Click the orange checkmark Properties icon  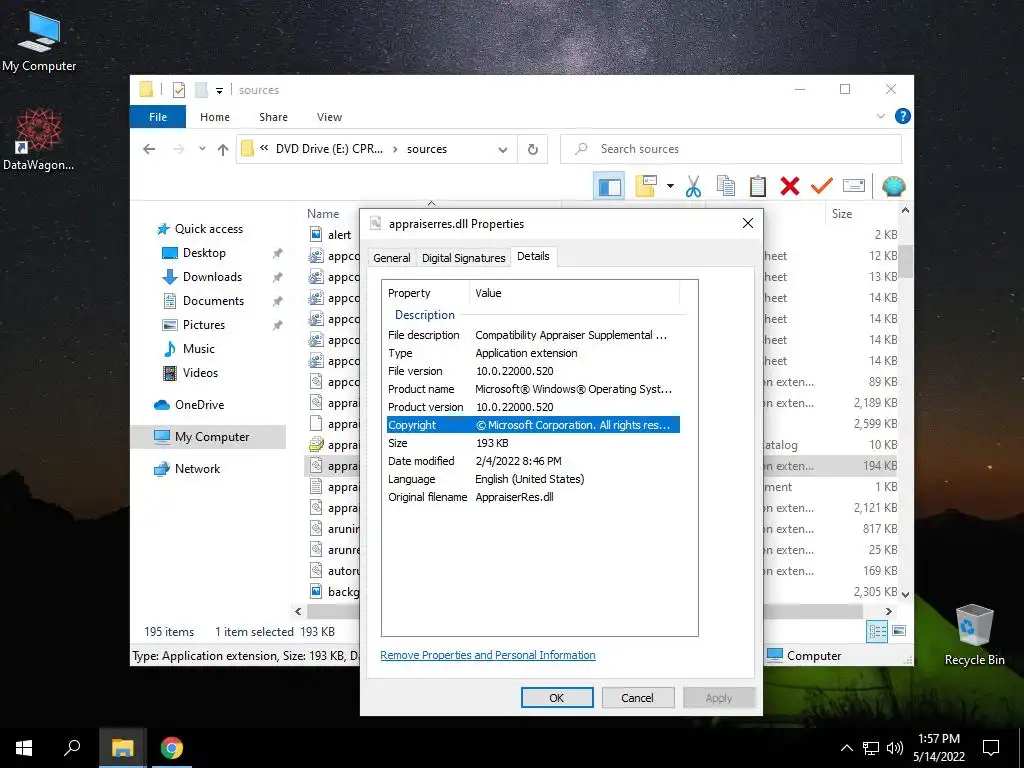822,186
